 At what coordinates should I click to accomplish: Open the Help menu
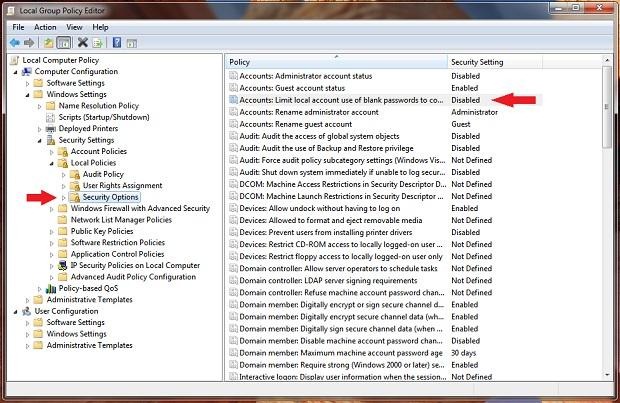pos(100,27)
